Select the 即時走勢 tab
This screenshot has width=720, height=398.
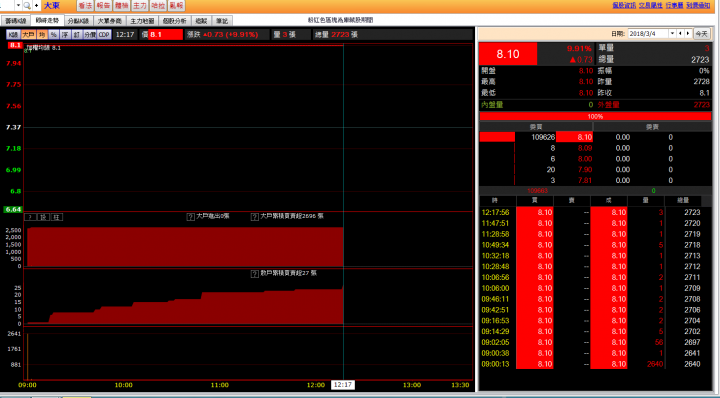pyautogui.click(x=47, y=21)
